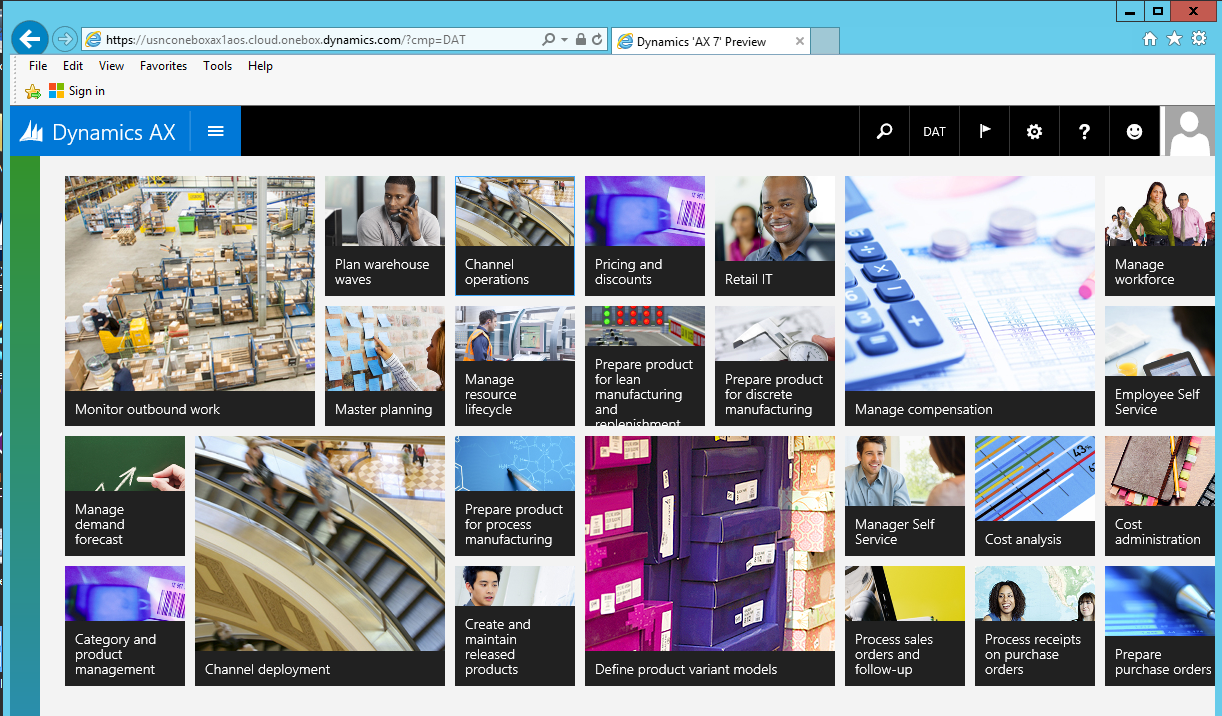Open the user profile avatar
The image size is (1222, 716).
pos(1189,131)
